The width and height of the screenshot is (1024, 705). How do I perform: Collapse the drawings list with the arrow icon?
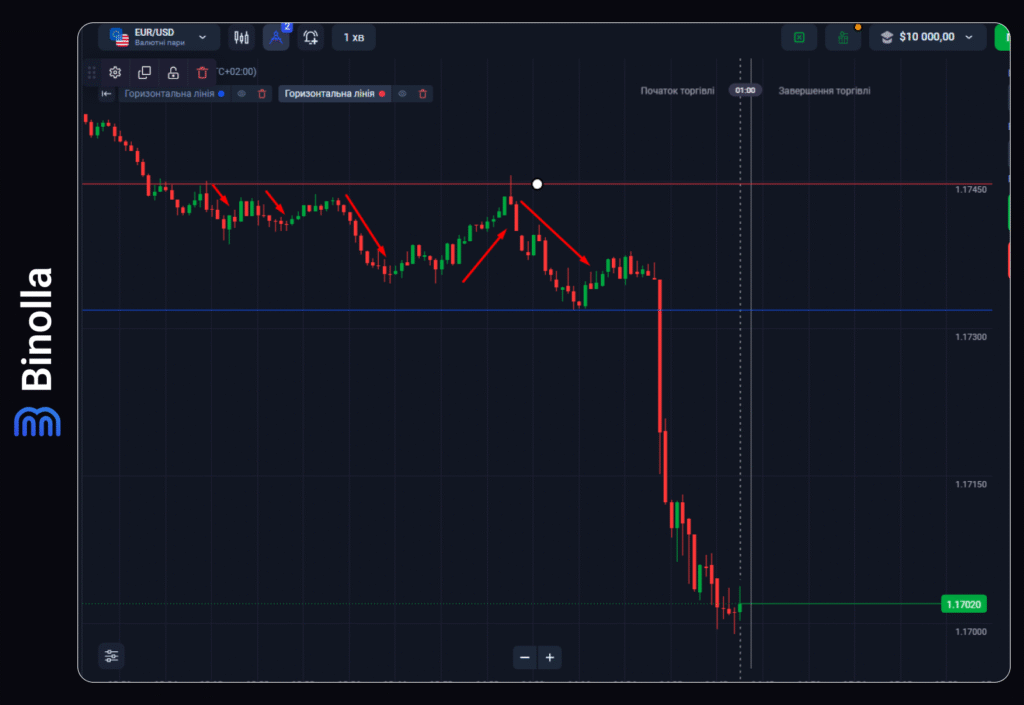pos(106,94)
